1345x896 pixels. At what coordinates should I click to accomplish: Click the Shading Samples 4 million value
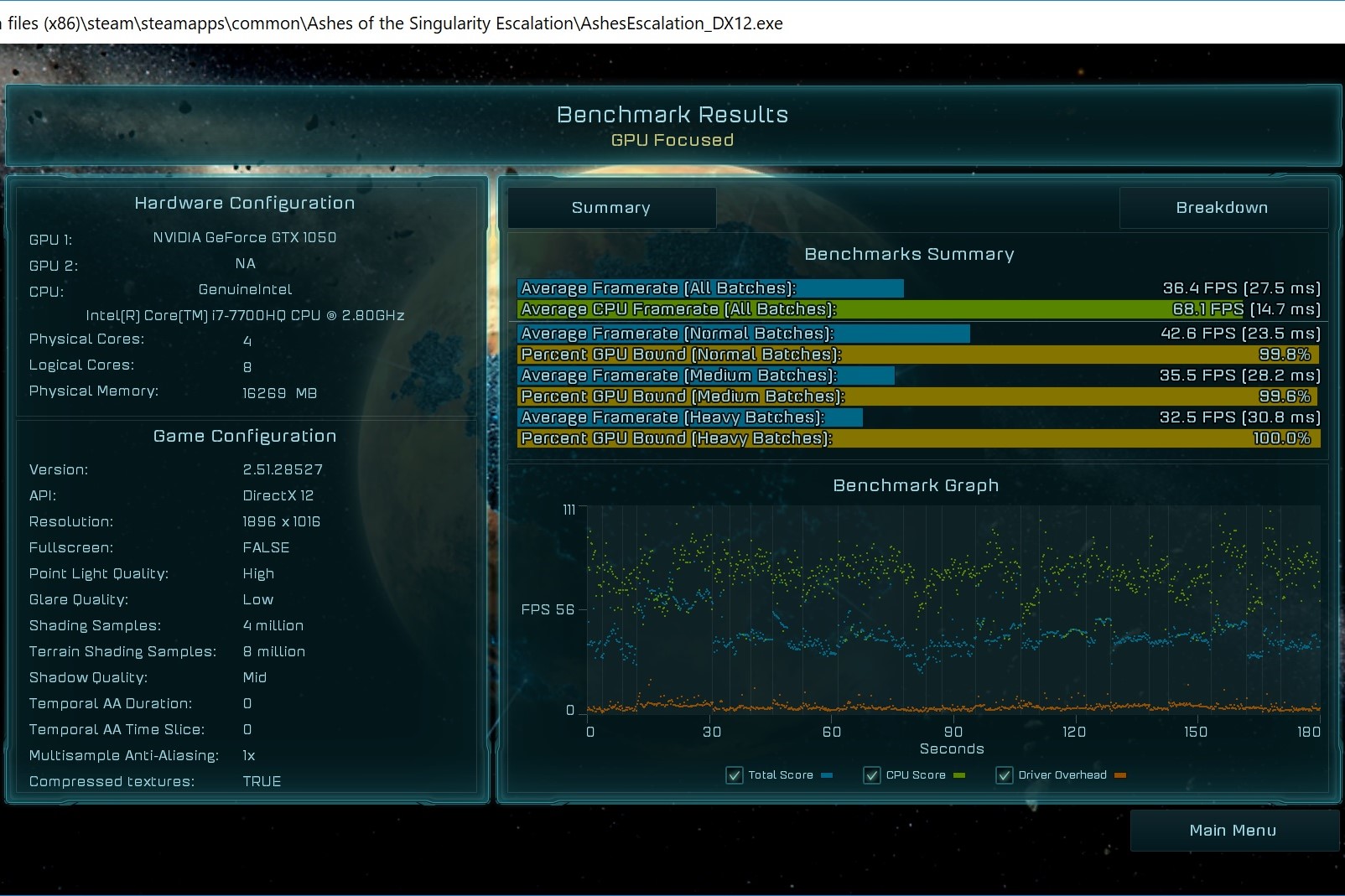tap(273, 625)
